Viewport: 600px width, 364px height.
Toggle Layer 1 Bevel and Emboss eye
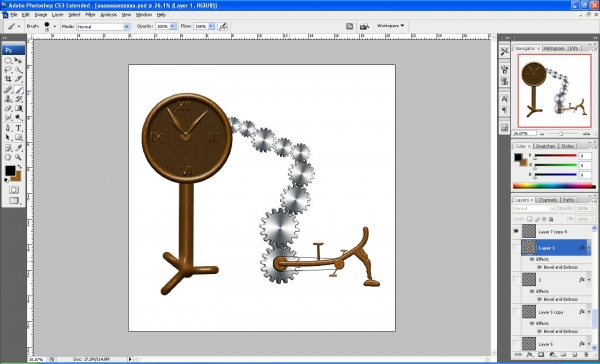click(x=540, y=267)
